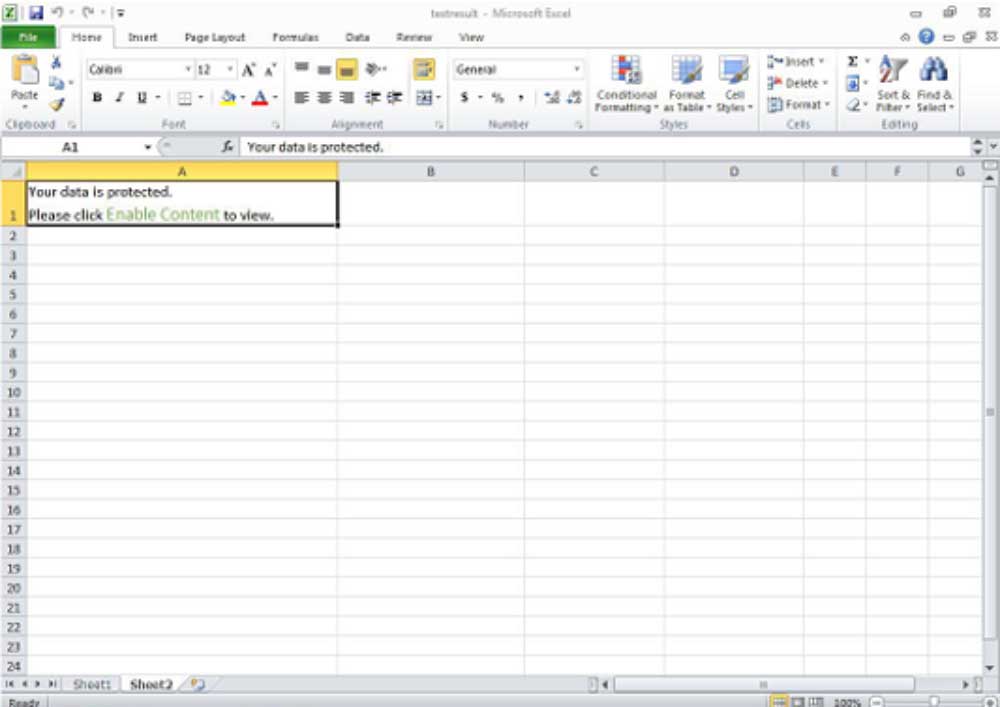Align text left

(x=302, y=98)
